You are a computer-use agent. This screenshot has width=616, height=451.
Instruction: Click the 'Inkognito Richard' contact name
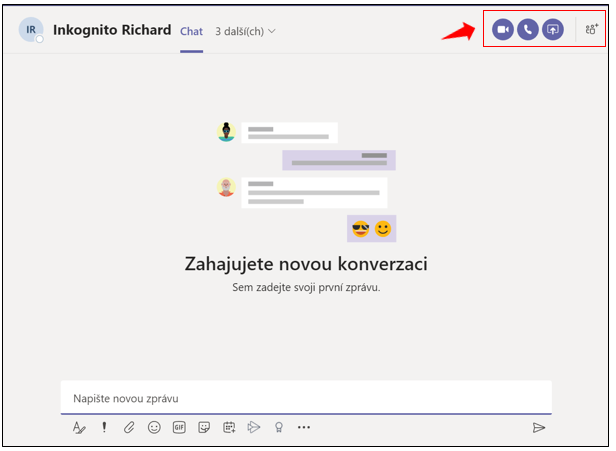[x=112, y=30]
